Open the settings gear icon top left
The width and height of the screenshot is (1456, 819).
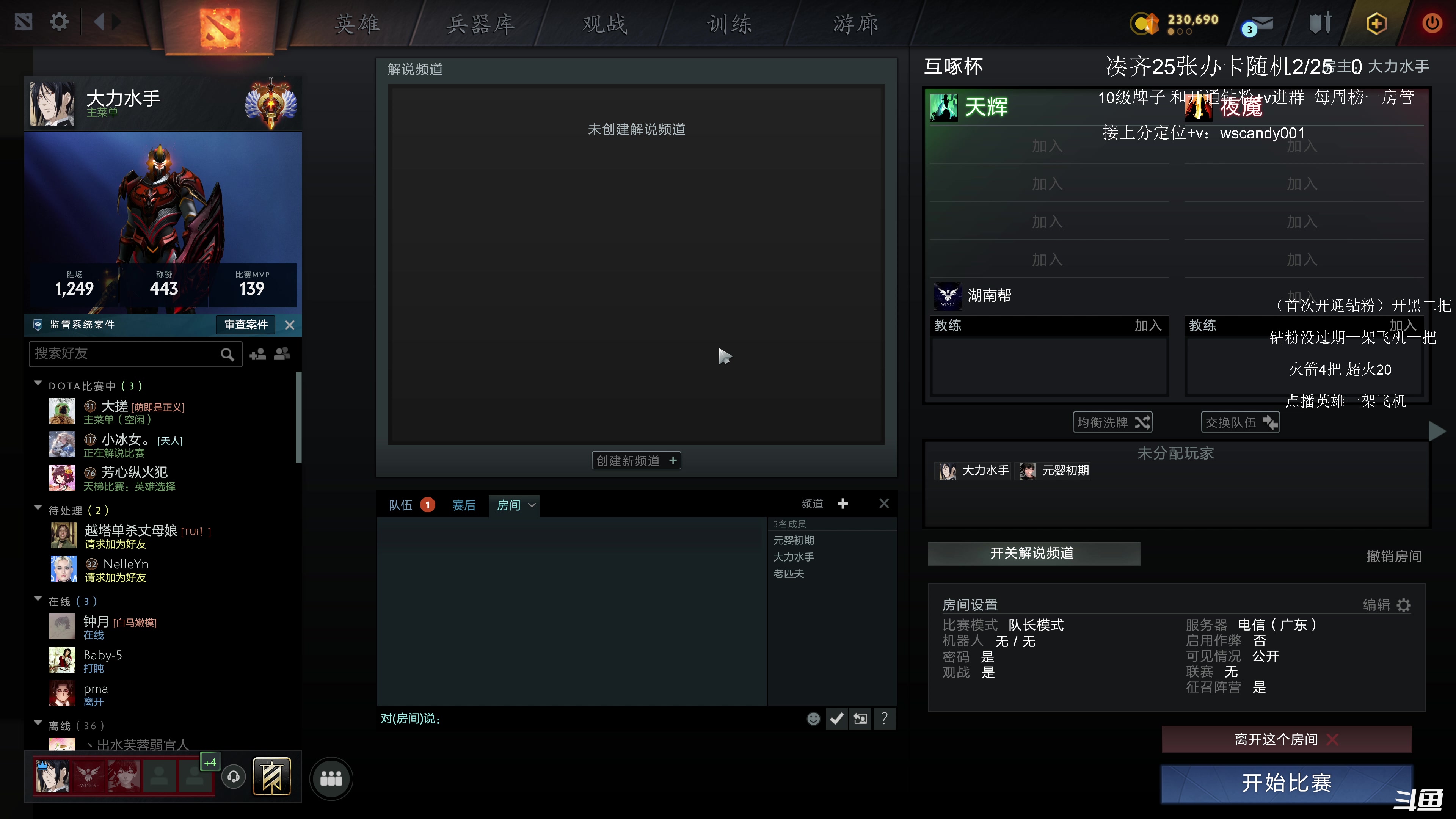point(59,22)
